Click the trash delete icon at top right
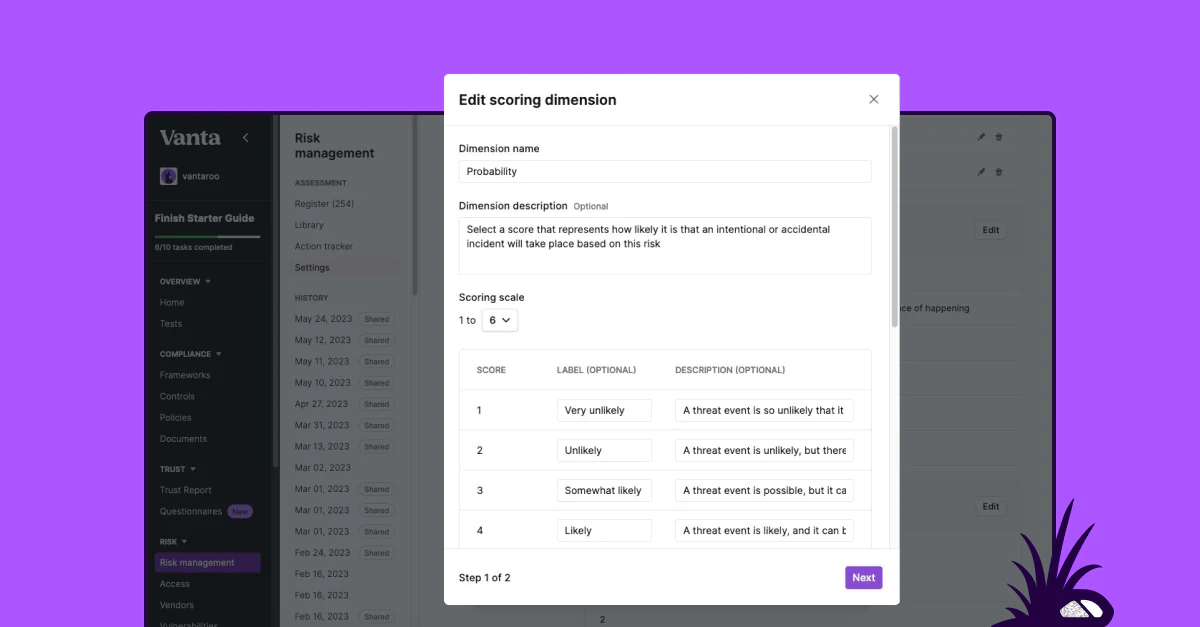The height and width of the screenshot is (627, 1200). (998, 135)
